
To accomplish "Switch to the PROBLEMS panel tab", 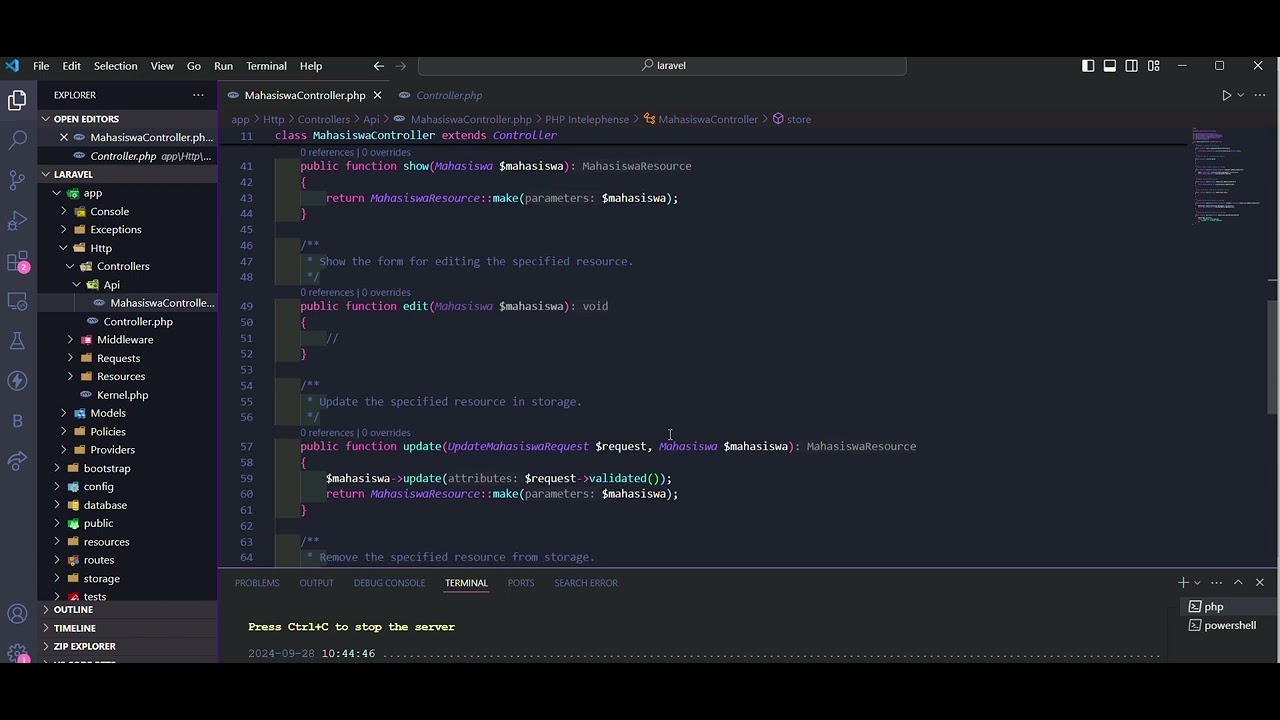I will pyautogui.click(x=257, y=583).
